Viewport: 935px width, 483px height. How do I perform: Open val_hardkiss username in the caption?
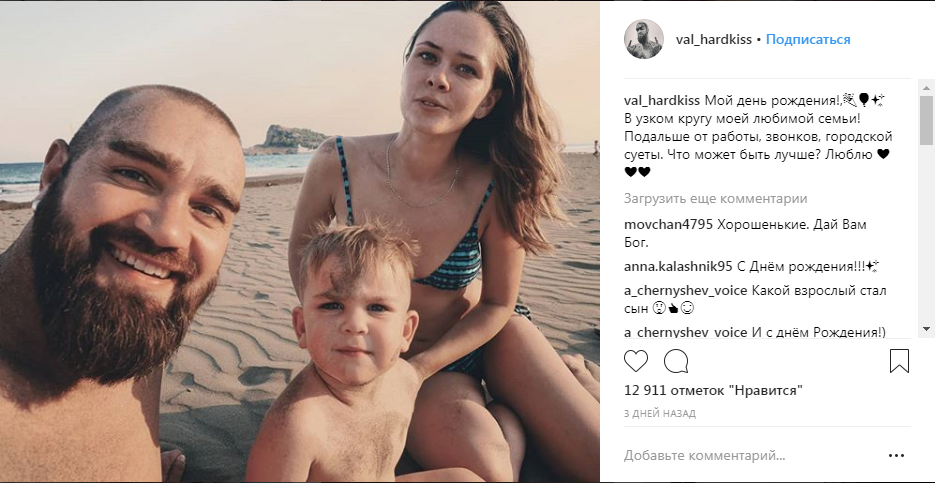pyautogui.click(x=662, y=100)
